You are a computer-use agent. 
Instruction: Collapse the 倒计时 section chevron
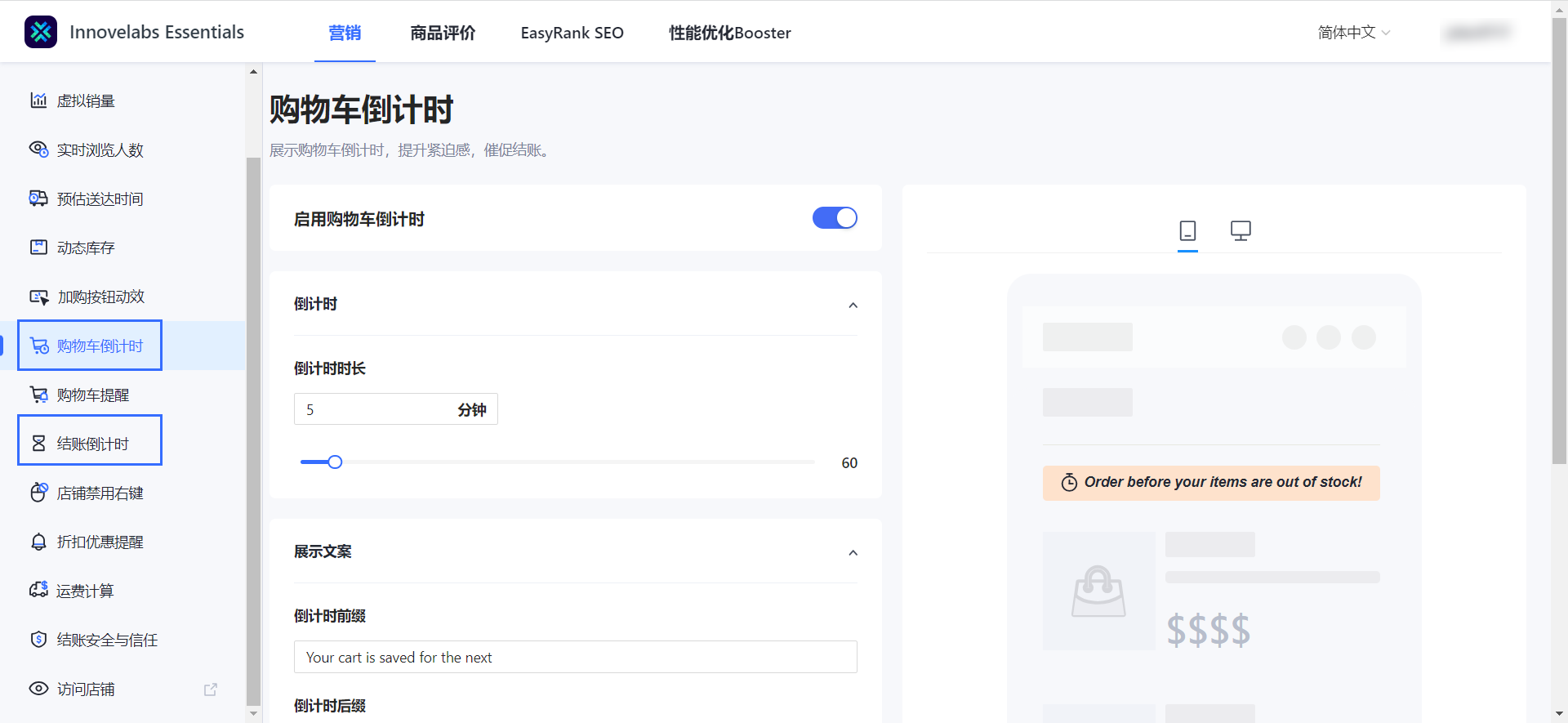853,305
